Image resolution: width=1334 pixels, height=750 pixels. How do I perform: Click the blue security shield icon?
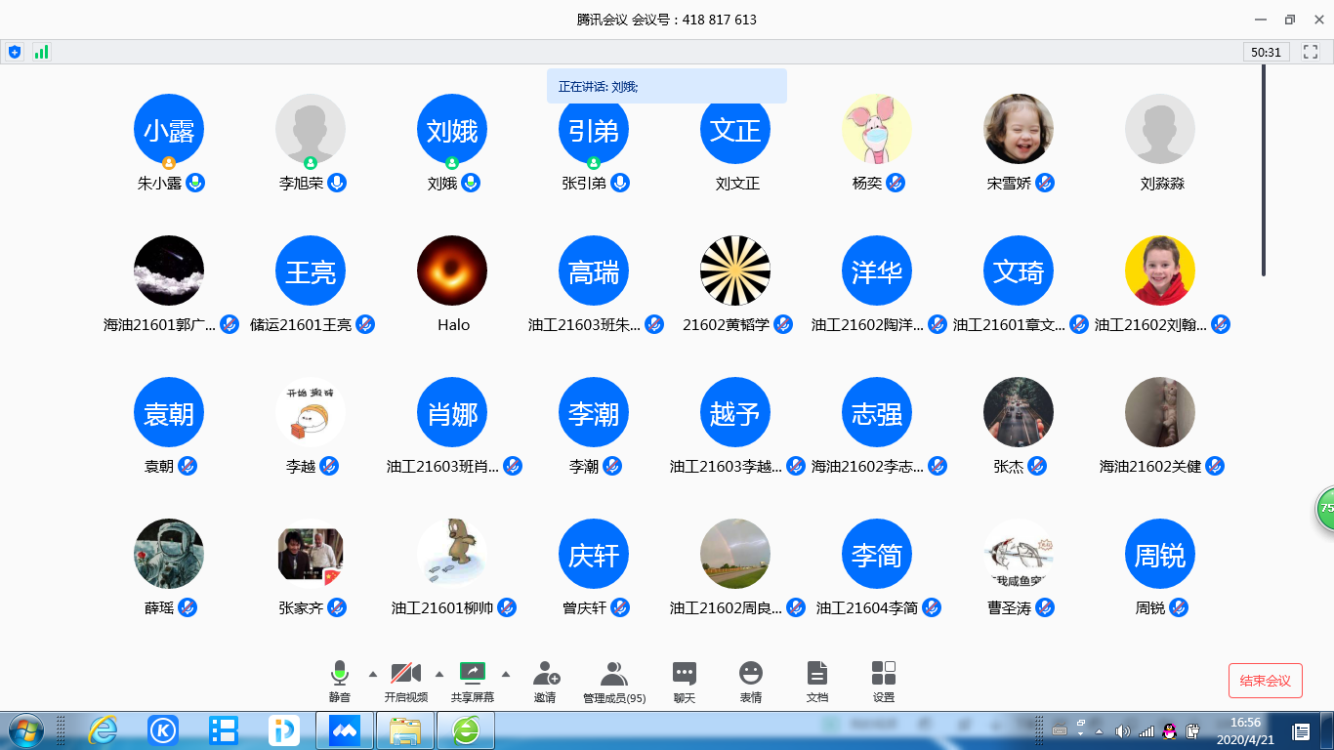(14, 52)
